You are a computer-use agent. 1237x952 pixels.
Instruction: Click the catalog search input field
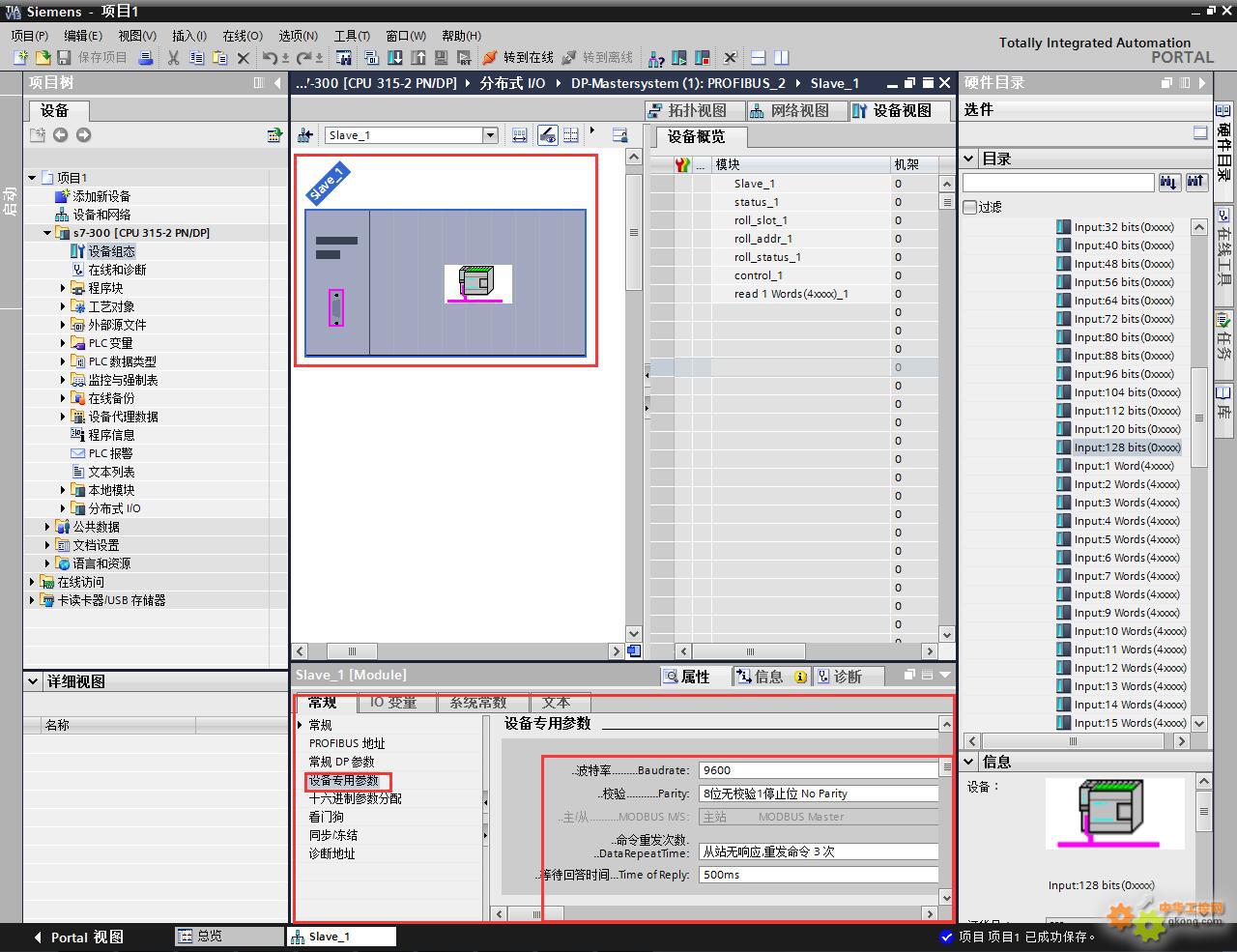click(x=1058, y=182)
